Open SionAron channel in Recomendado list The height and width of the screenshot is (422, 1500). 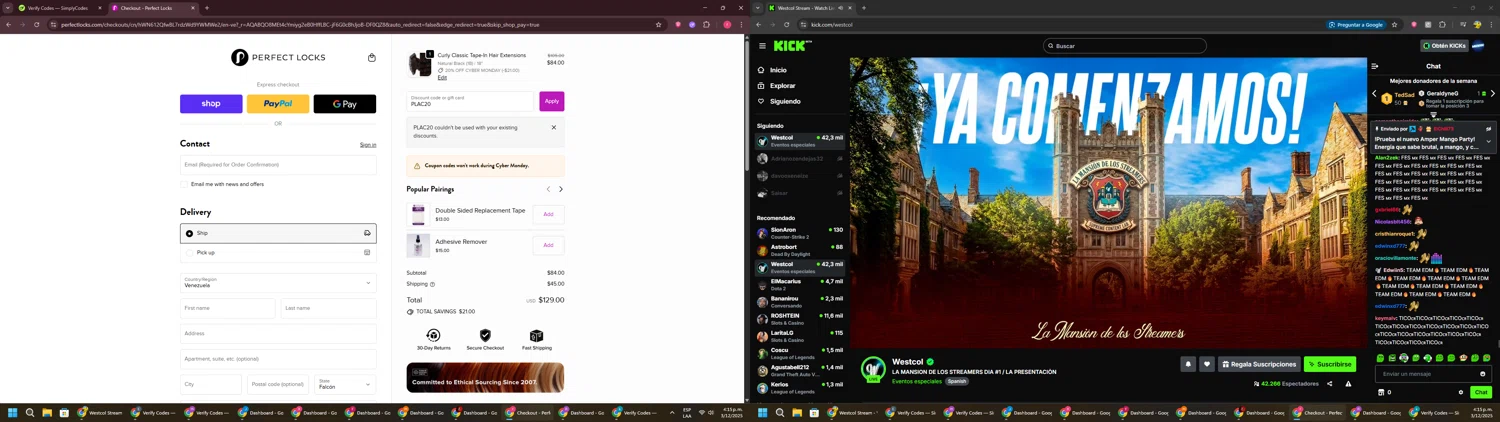[800, 232]
